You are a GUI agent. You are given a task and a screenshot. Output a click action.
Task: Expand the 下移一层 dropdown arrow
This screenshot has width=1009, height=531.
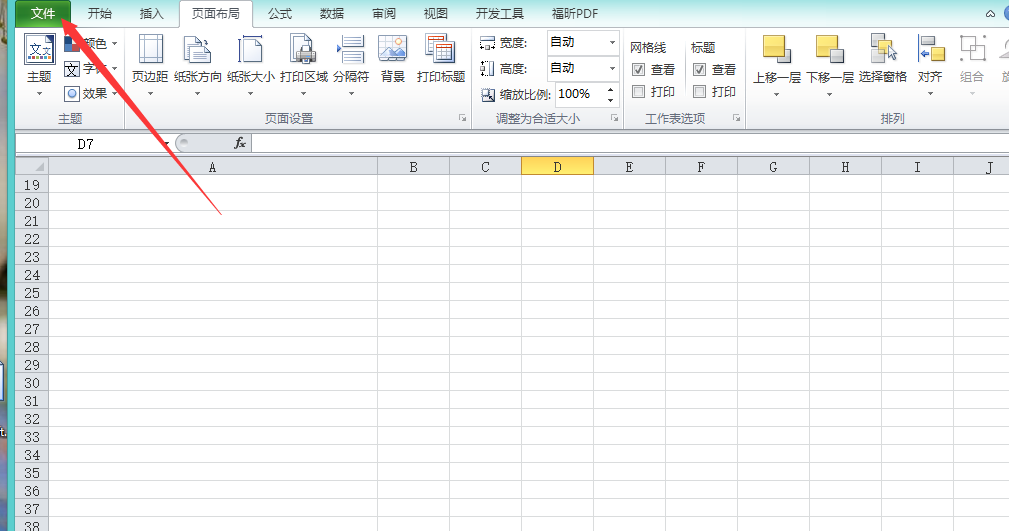(x=829, y=95)
